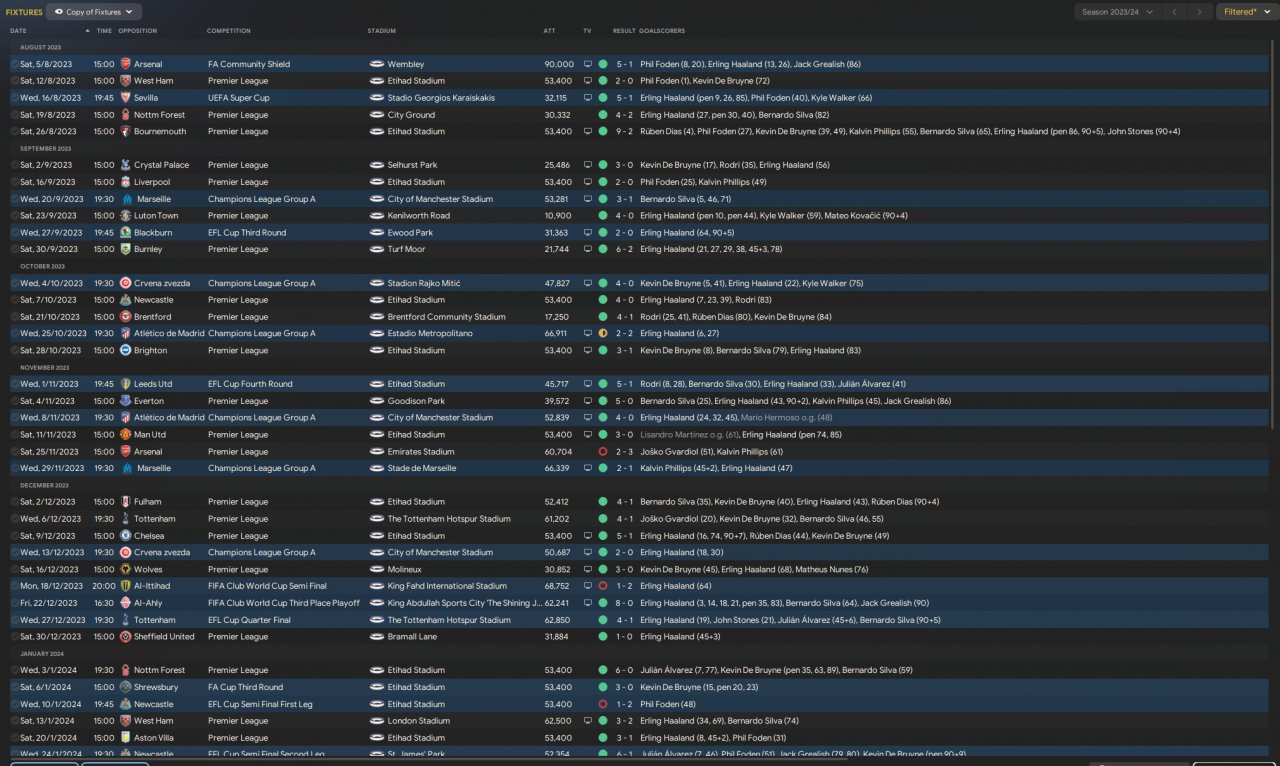Click the Brighton club badge
1280x766 pixels.
pos(125,350)
